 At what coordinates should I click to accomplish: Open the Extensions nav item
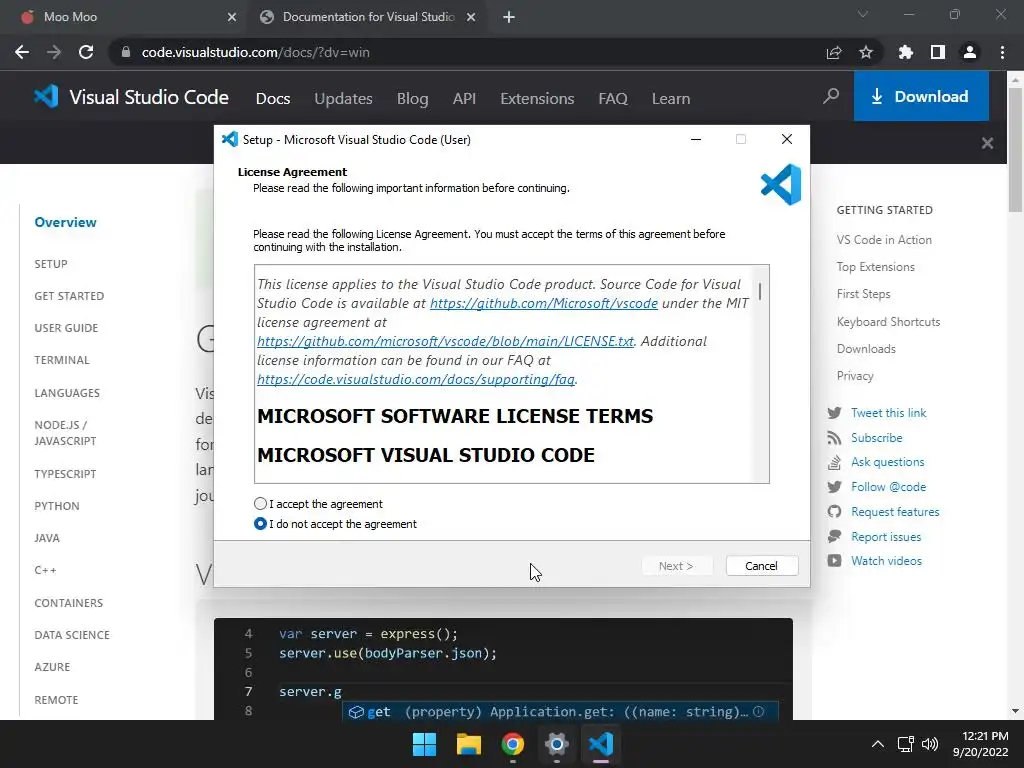tap(537, 99)
